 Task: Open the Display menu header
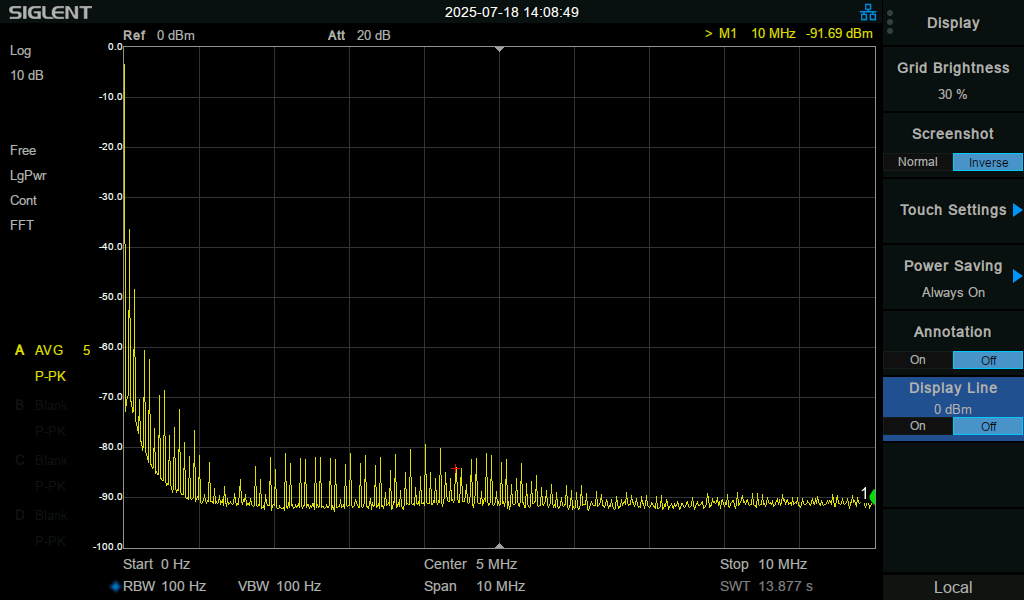coord(953,23)
